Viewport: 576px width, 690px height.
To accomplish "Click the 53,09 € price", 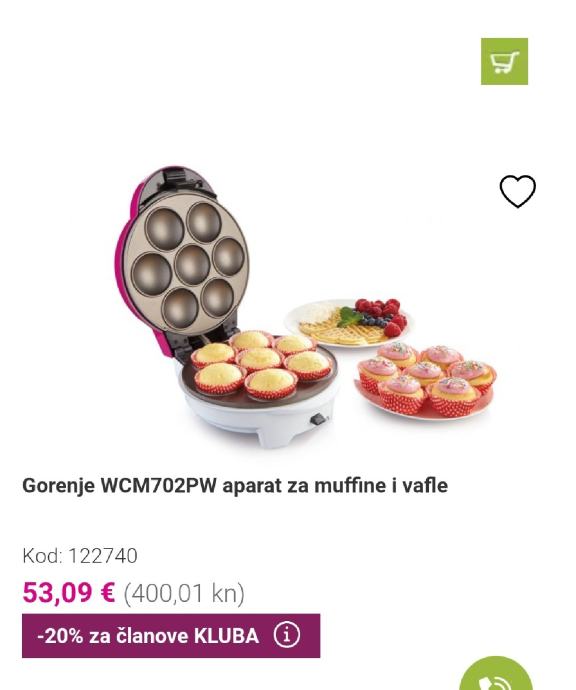I will pos(69,592).
